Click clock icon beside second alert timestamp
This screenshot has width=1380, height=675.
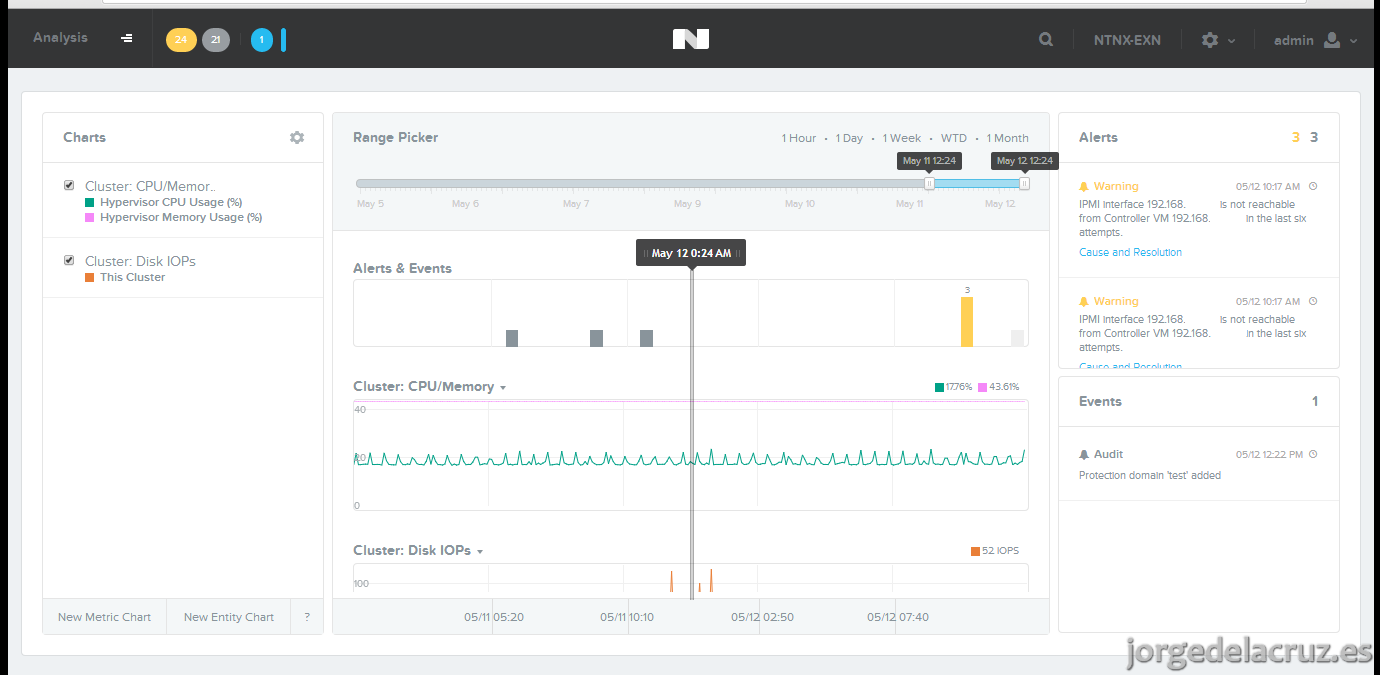(1313, 301)
